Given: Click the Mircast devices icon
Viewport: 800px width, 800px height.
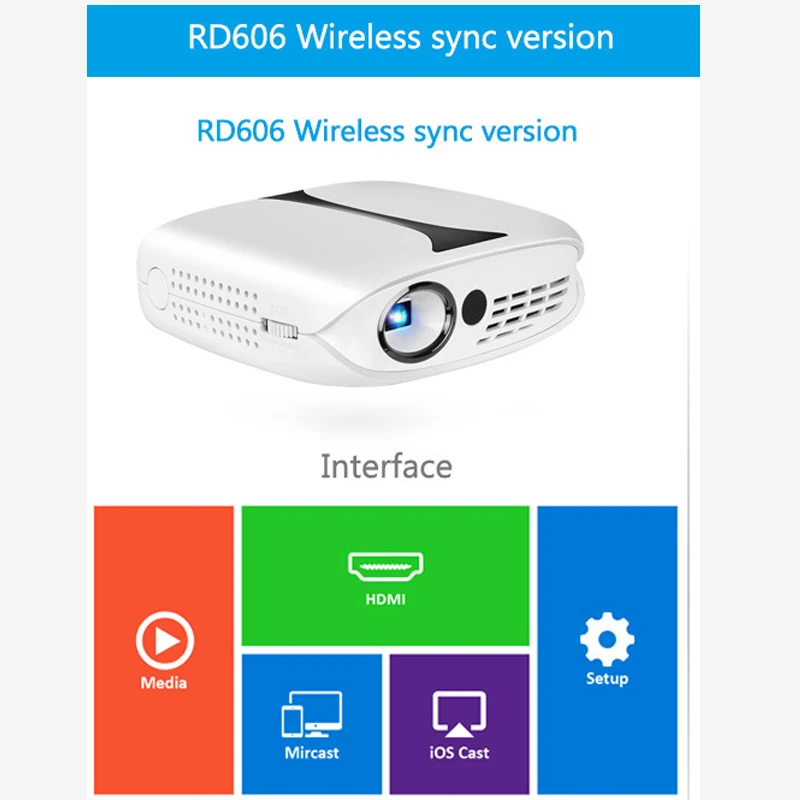Looking at the screenshot, I should pos(312,714).
